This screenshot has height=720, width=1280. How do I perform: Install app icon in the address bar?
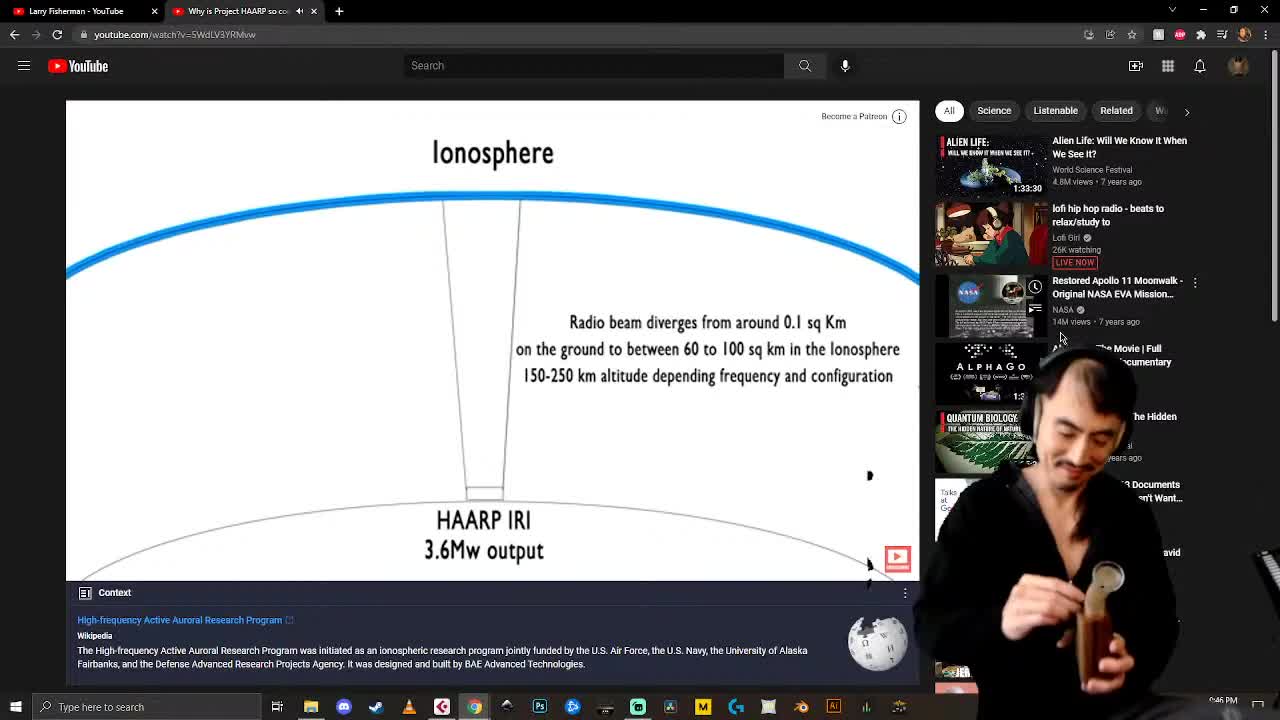pos(1089,34)
